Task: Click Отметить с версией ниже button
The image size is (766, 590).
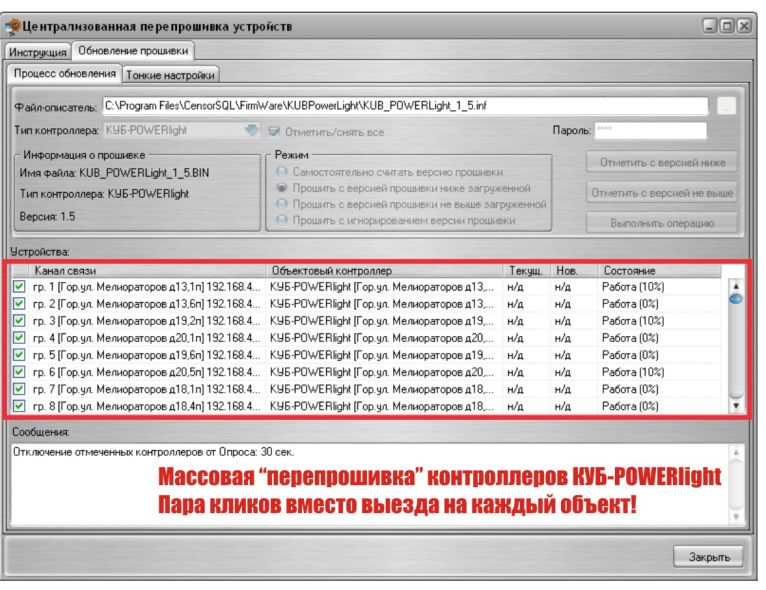Action: tap(662, 163)
